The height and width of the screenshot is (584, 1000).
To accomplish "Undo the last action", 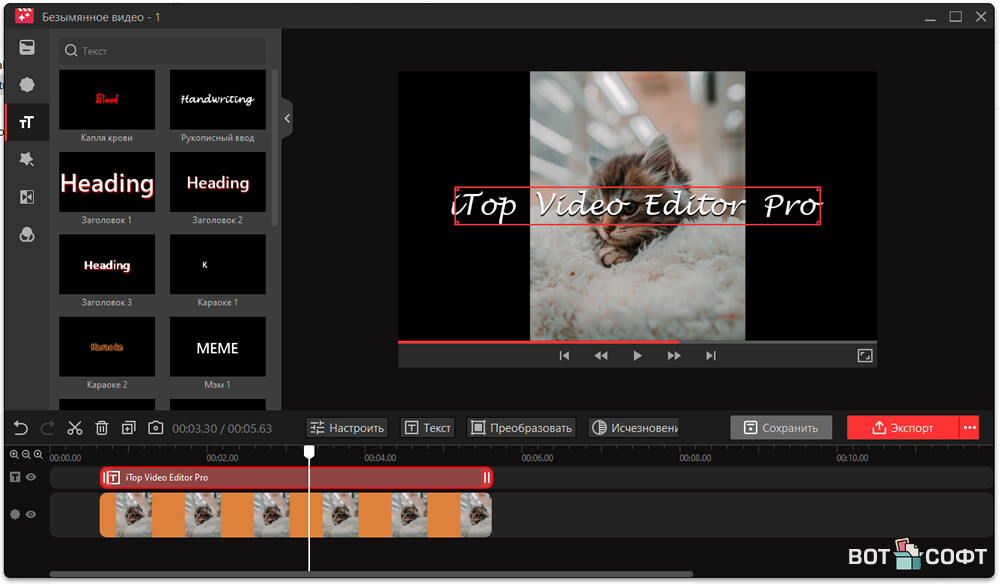I will [x=21, y=428].
